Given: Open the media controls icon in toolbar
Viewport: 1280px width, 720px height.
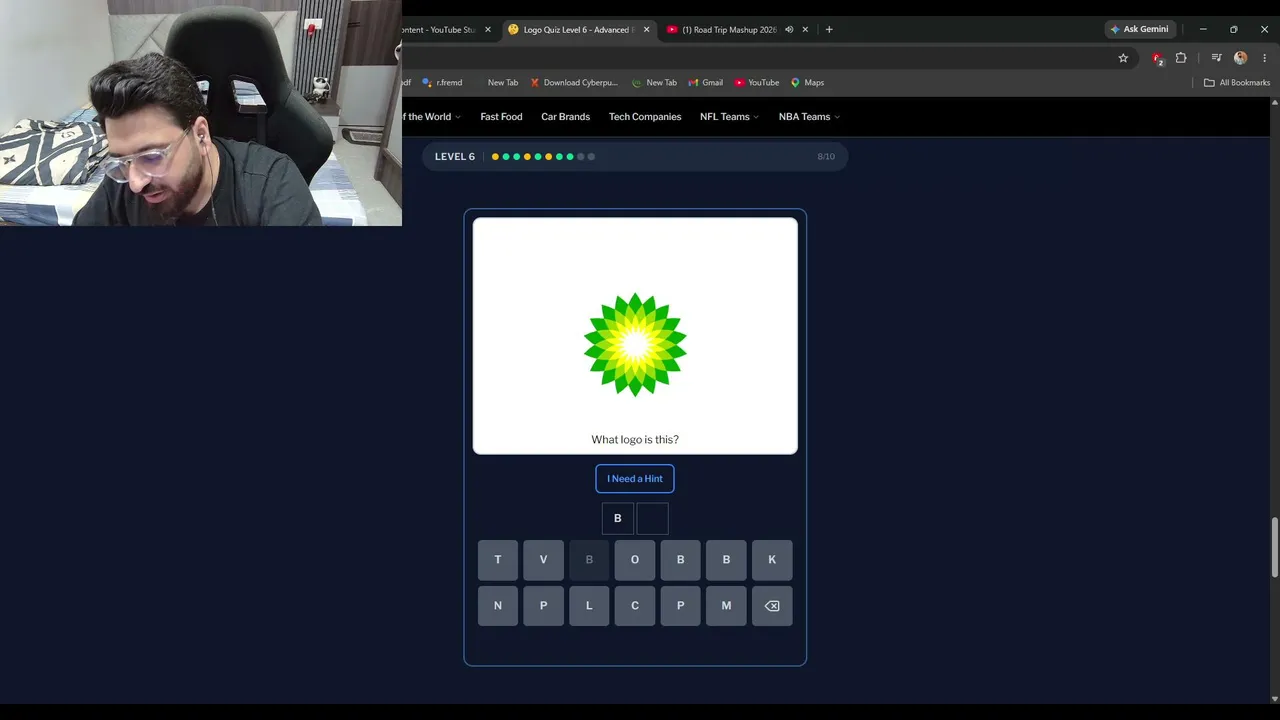Looking at the screenshot, I should pyautogui.click(x=1216, y=58).
